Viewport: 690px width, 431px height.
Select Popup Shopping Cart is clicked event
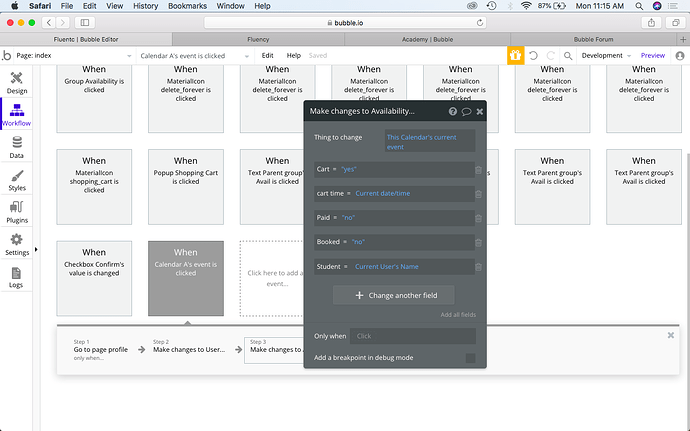coord(186,187)
